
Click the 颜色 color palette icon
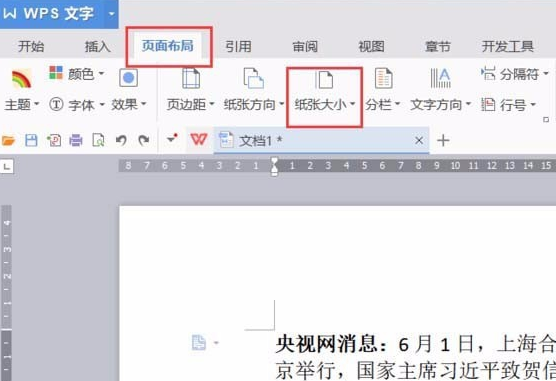56,73
